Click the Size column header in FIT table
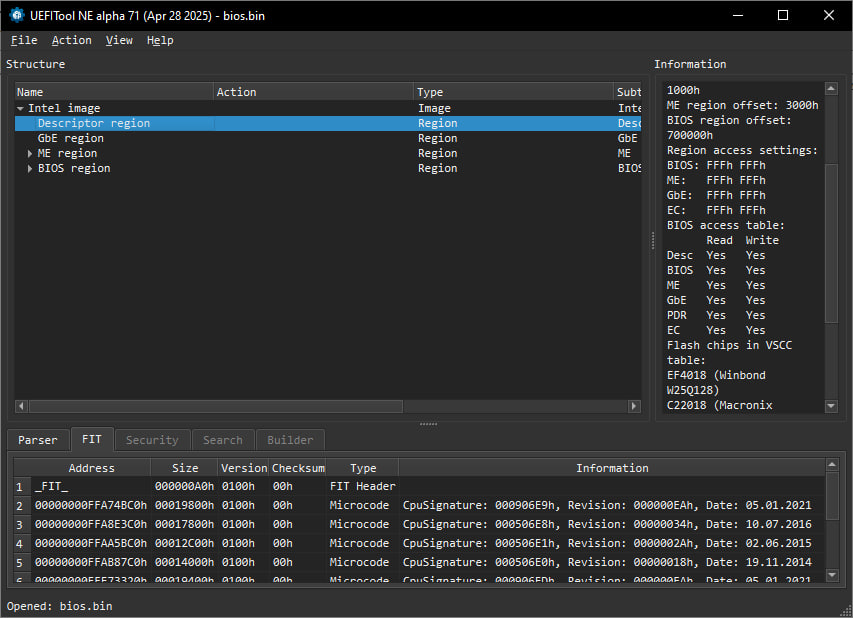The image size is (853, 618). [185, 468]
